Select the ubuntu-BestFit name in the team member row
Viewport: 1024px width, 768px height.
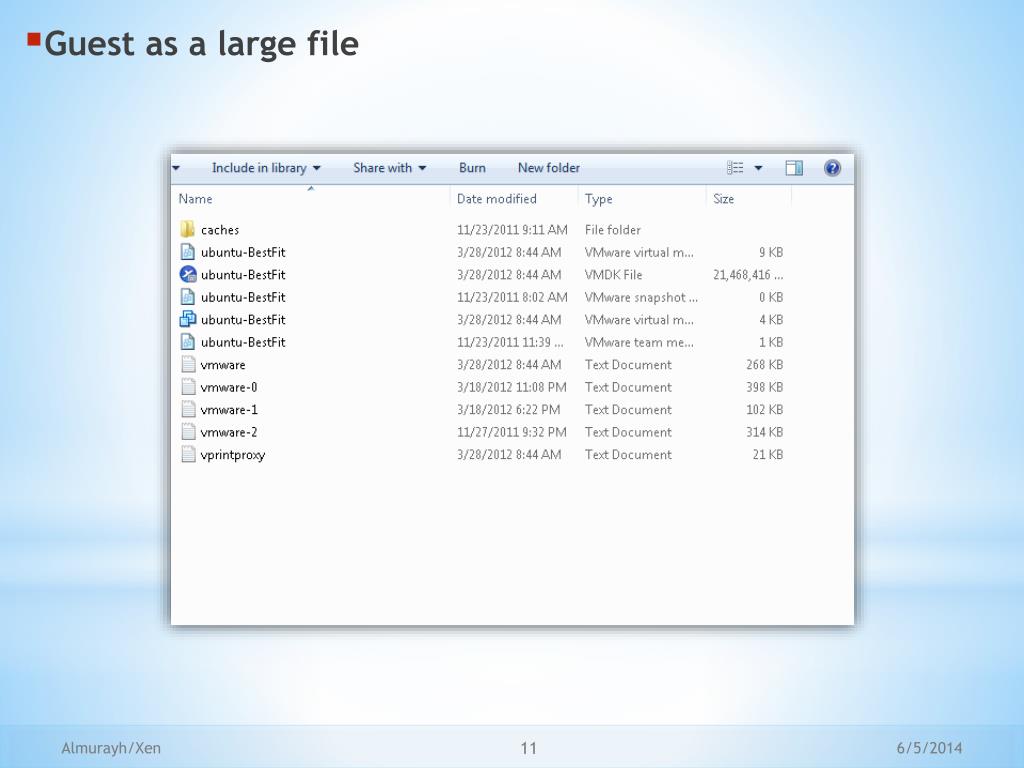pos(243,342)
